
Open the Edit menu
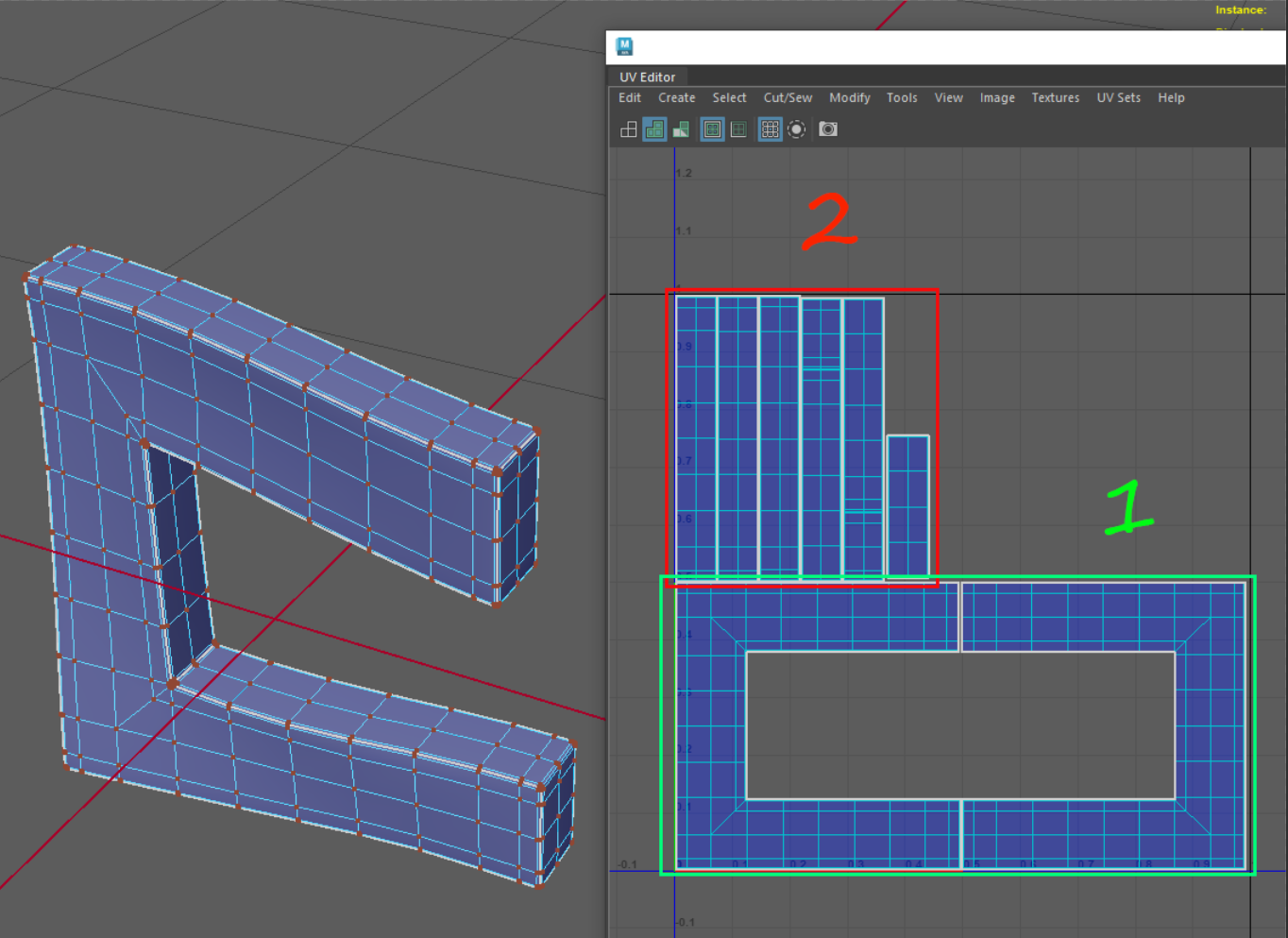[630, 98]
